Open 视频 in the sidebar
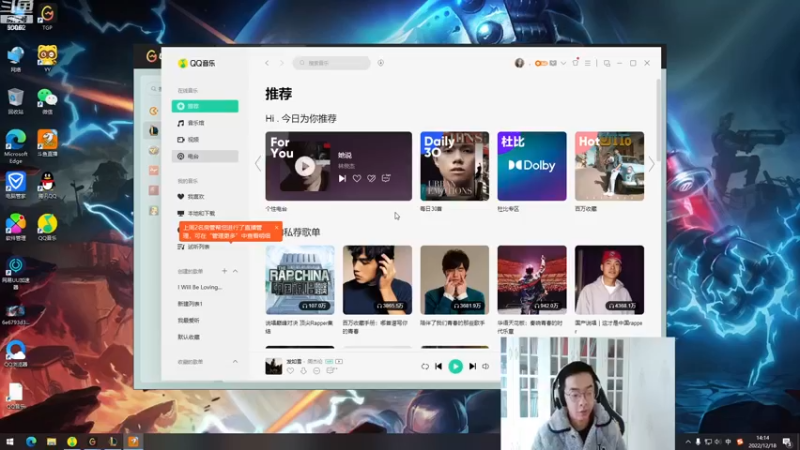This screenshot has width=800, height=450. pos(205,139)
